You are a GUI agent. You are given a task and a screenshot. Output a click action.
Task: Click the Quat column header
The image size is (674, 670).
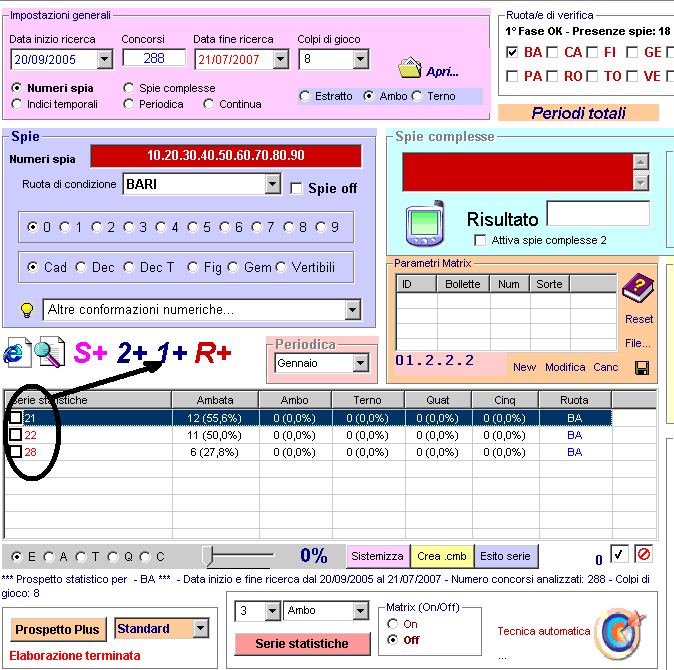[438, 400]
